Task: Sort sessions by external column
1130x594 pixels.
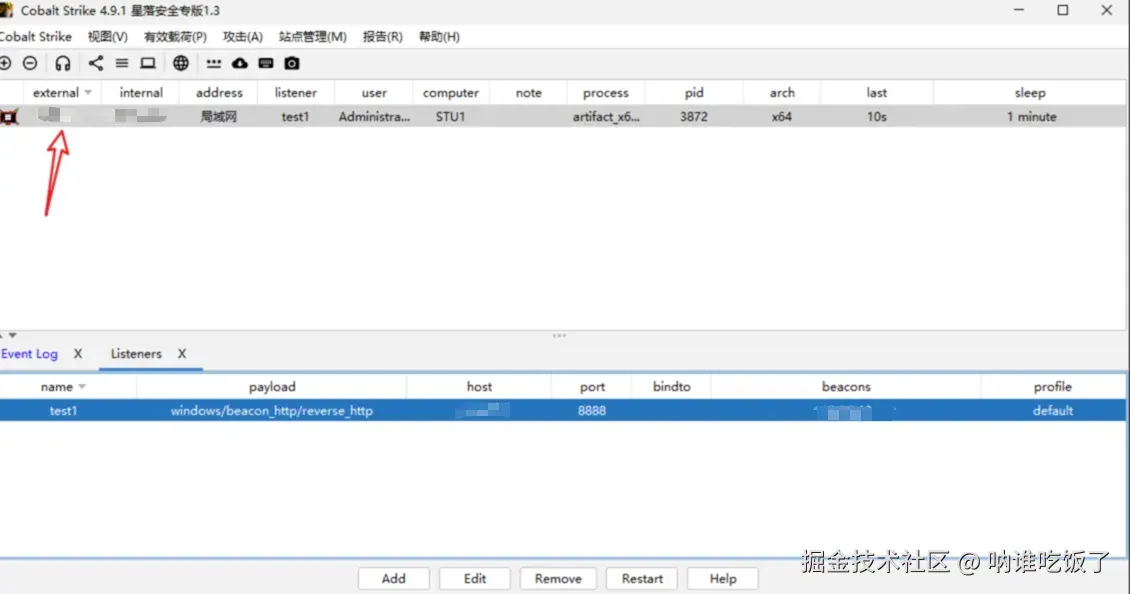Action: [62, 93]
